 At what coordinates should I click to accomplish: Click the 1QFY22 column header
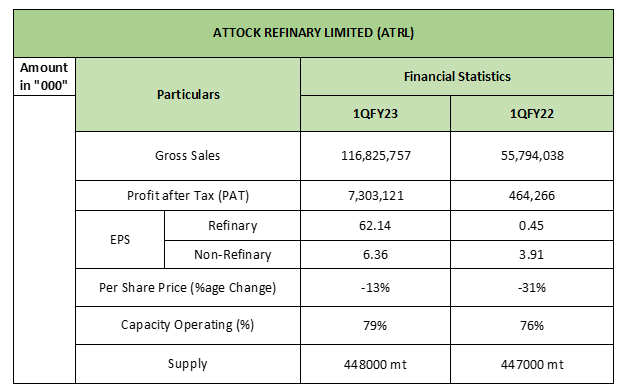pyautogui.click(x=531, y=114)
